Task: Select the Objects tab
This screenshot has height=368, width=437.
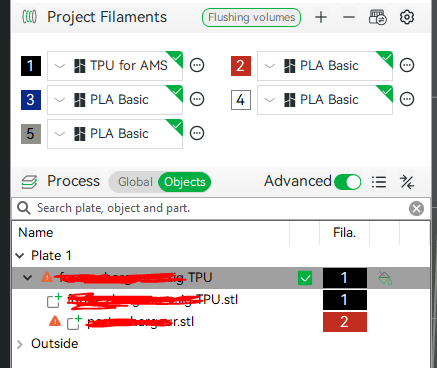Action: coord(185,182)
